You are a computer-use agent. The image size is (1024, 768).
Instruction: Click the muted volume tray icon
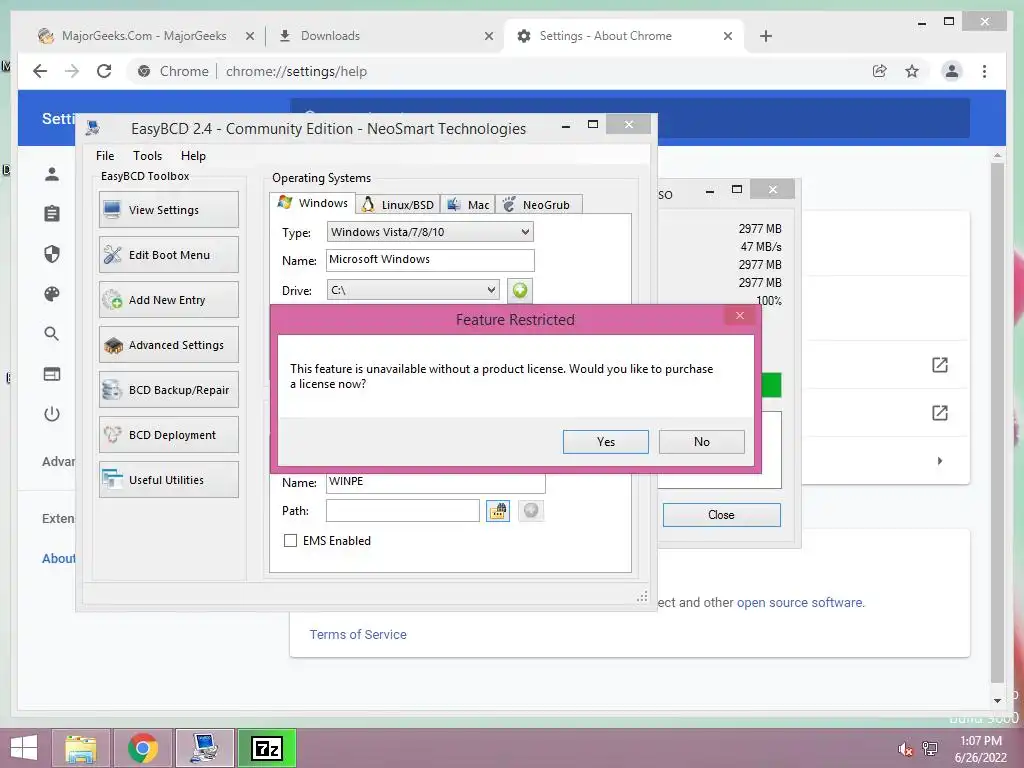905,748
